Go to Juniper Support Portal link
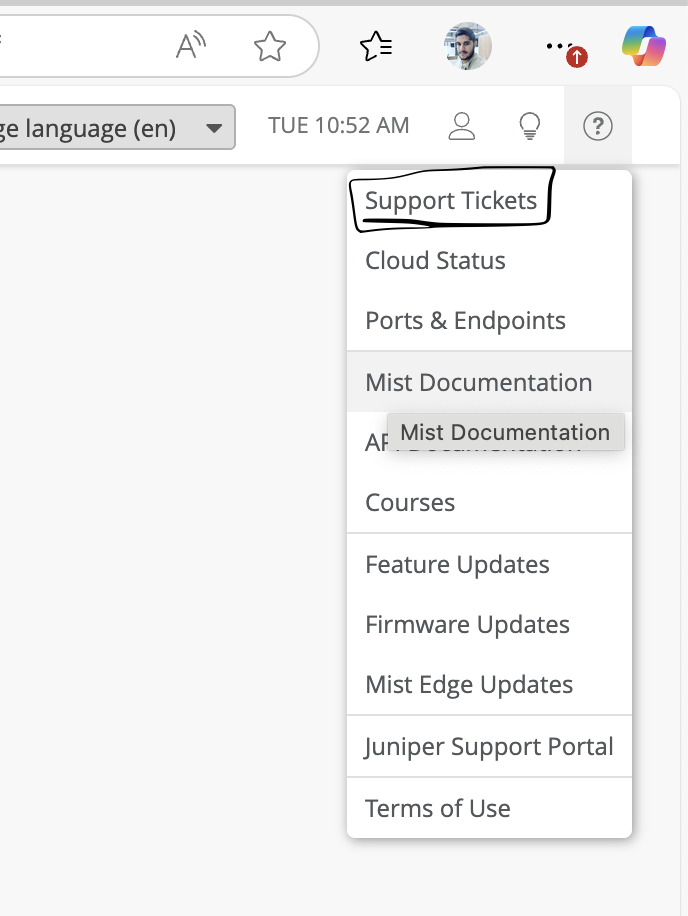The width and height of the screenshot is (688, 916). pyautogui.click(x=489, y=747)
